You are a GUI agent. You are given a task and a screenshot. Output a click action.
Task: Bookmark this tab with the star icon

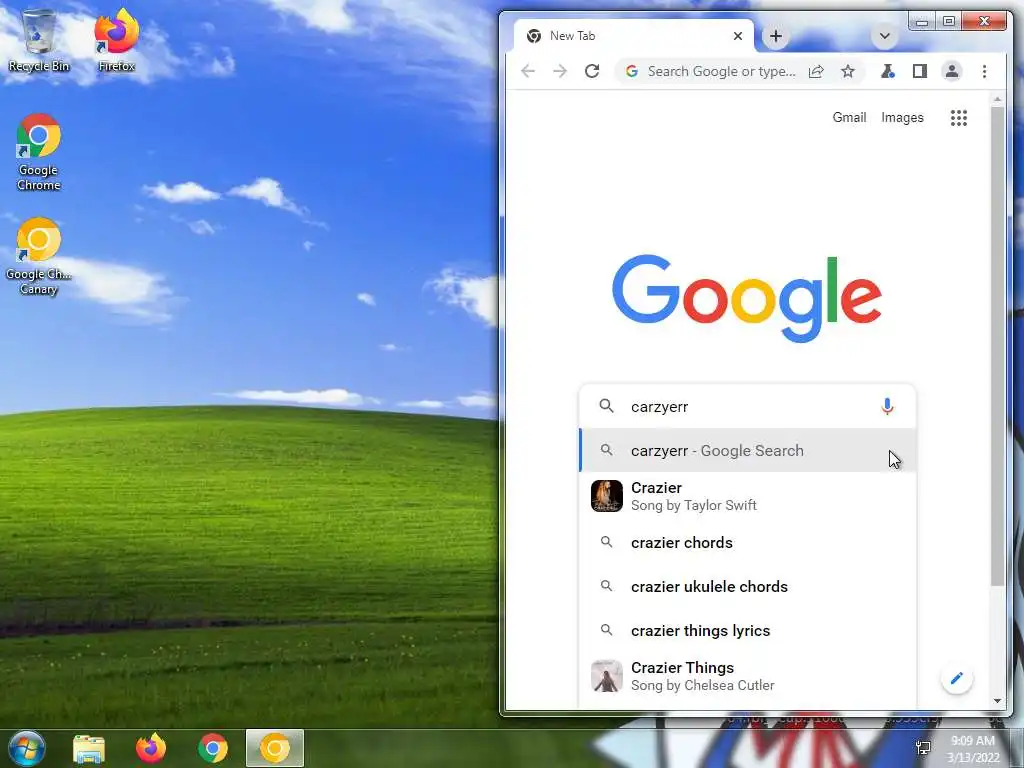[x=848, y=71]
